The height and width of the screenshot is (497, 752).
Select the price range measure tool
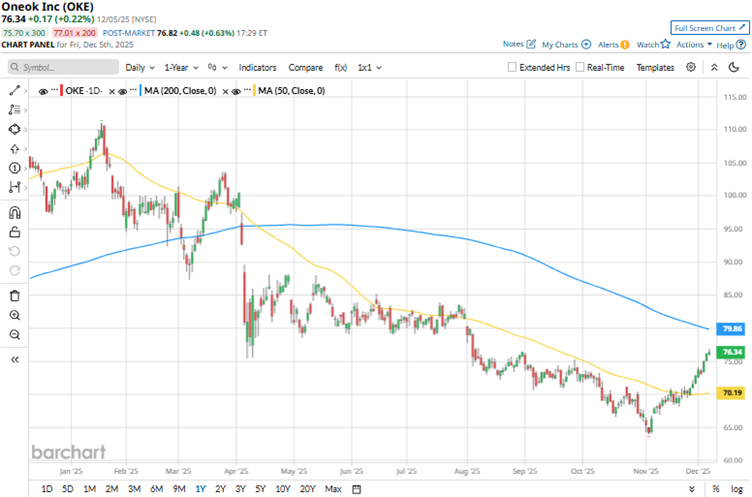point(14,187)
